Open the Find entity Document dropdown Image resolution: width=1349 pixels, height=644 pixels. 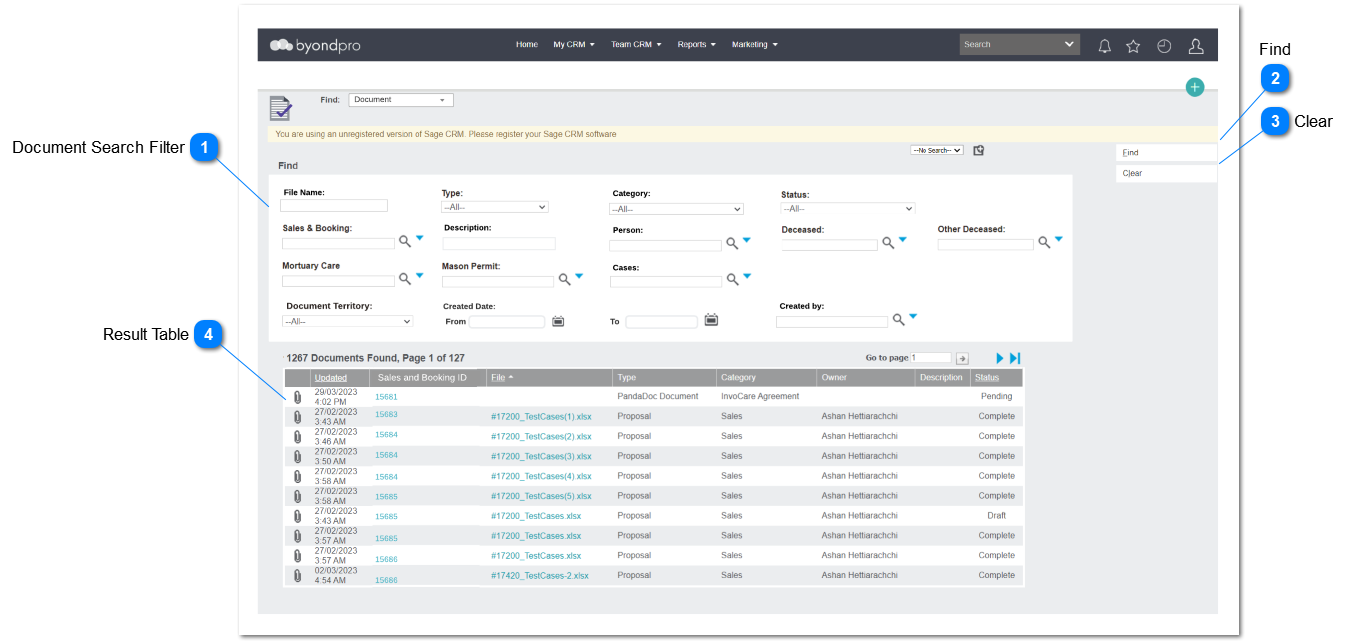401,100
